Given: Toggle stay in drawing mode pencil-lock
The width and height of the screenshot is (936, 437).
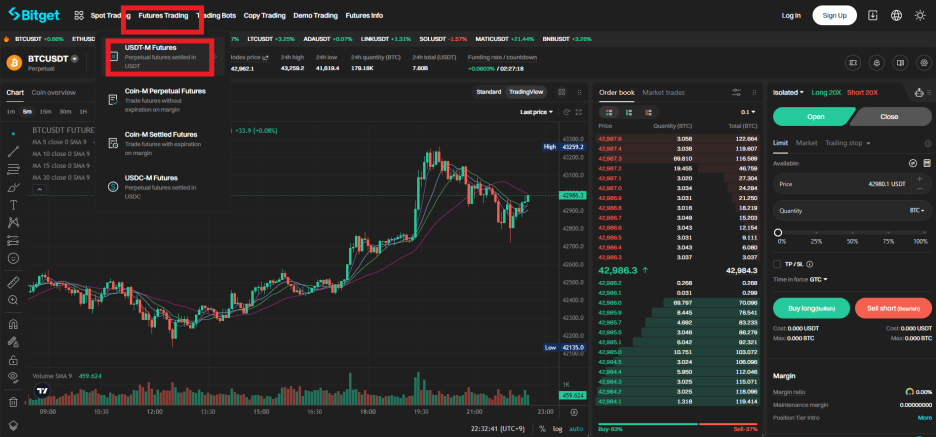Looking at the screenshot, I should [x=13, y=342].
